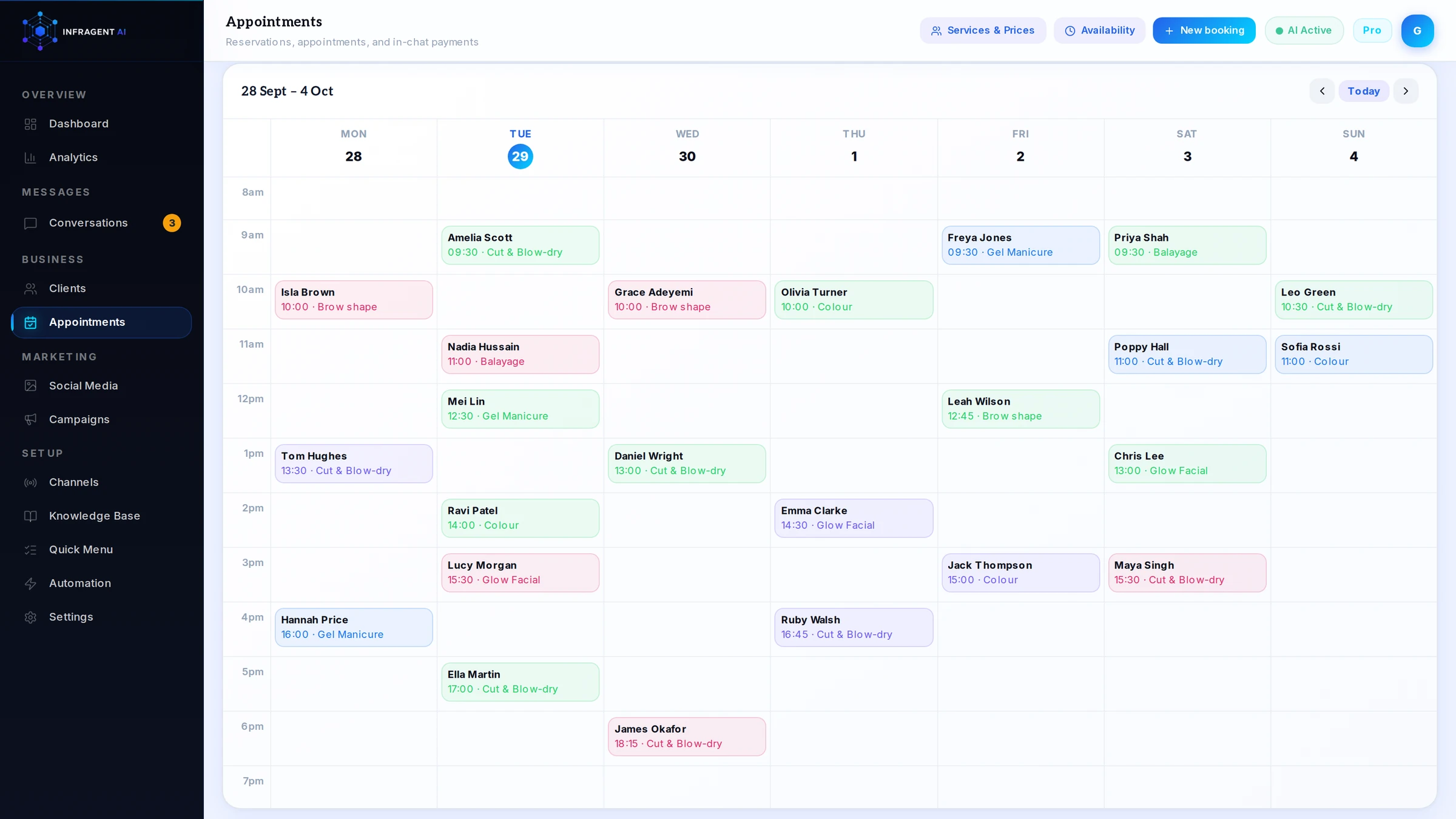The width and height of the screenshot is (1456, 819).
Task: Click the Automation lightning bolt icon
Action: pos(30,584)
